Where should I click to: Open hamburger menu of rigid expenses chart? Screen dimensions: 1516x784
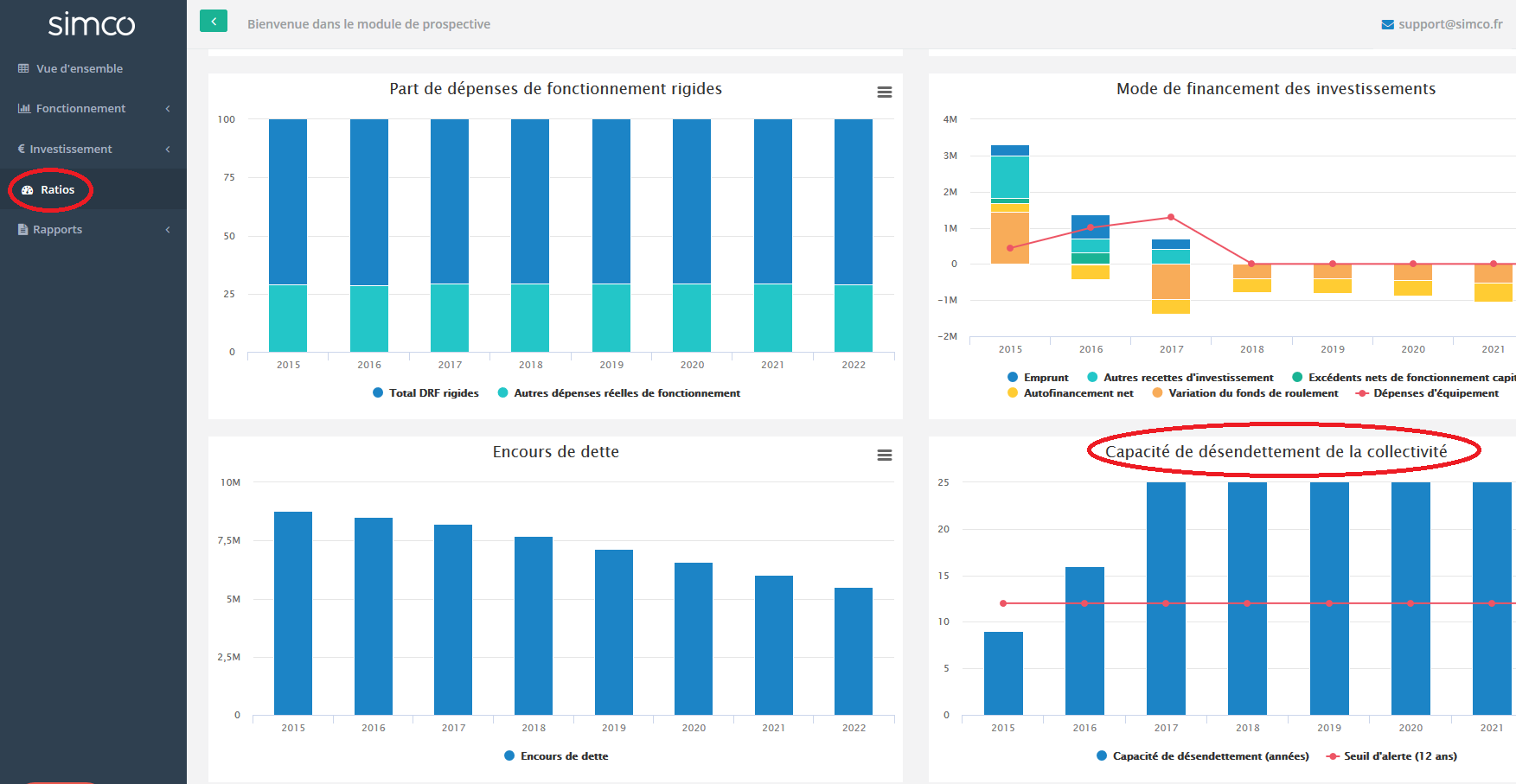(x=884, y=92)
